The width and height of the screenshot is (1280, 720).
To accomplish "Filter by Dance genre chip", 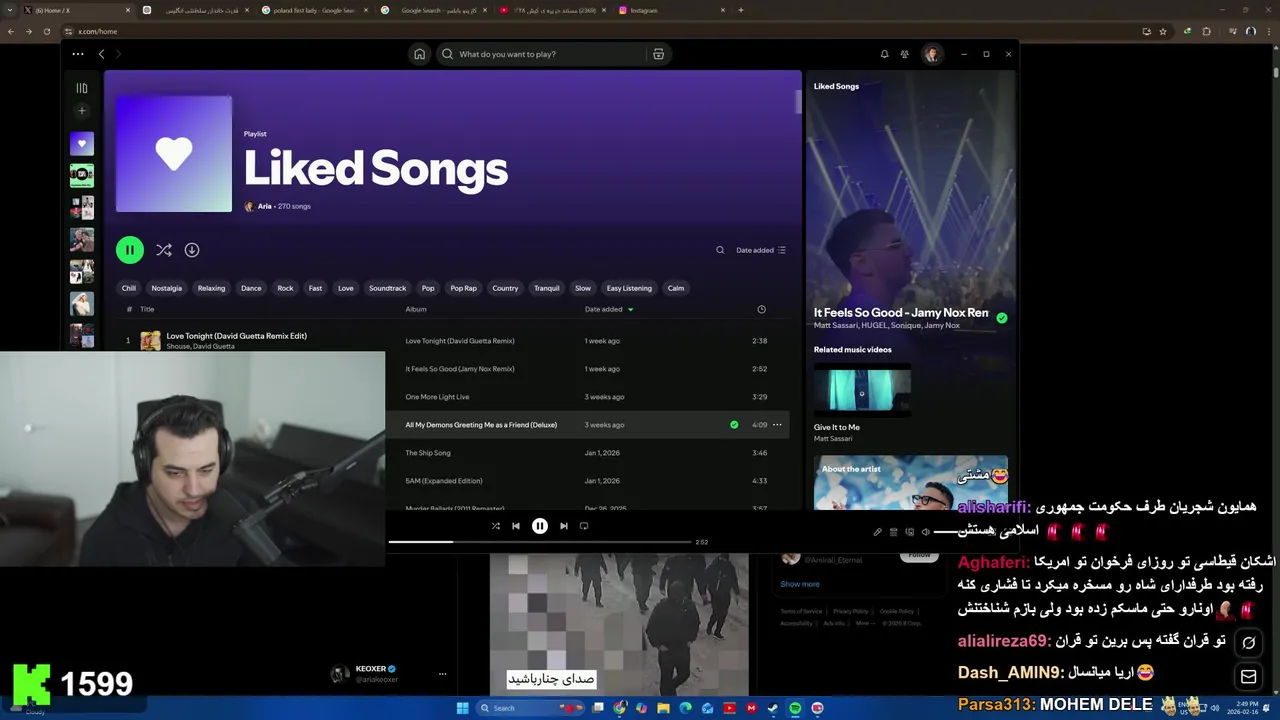I will pos(251,288).
